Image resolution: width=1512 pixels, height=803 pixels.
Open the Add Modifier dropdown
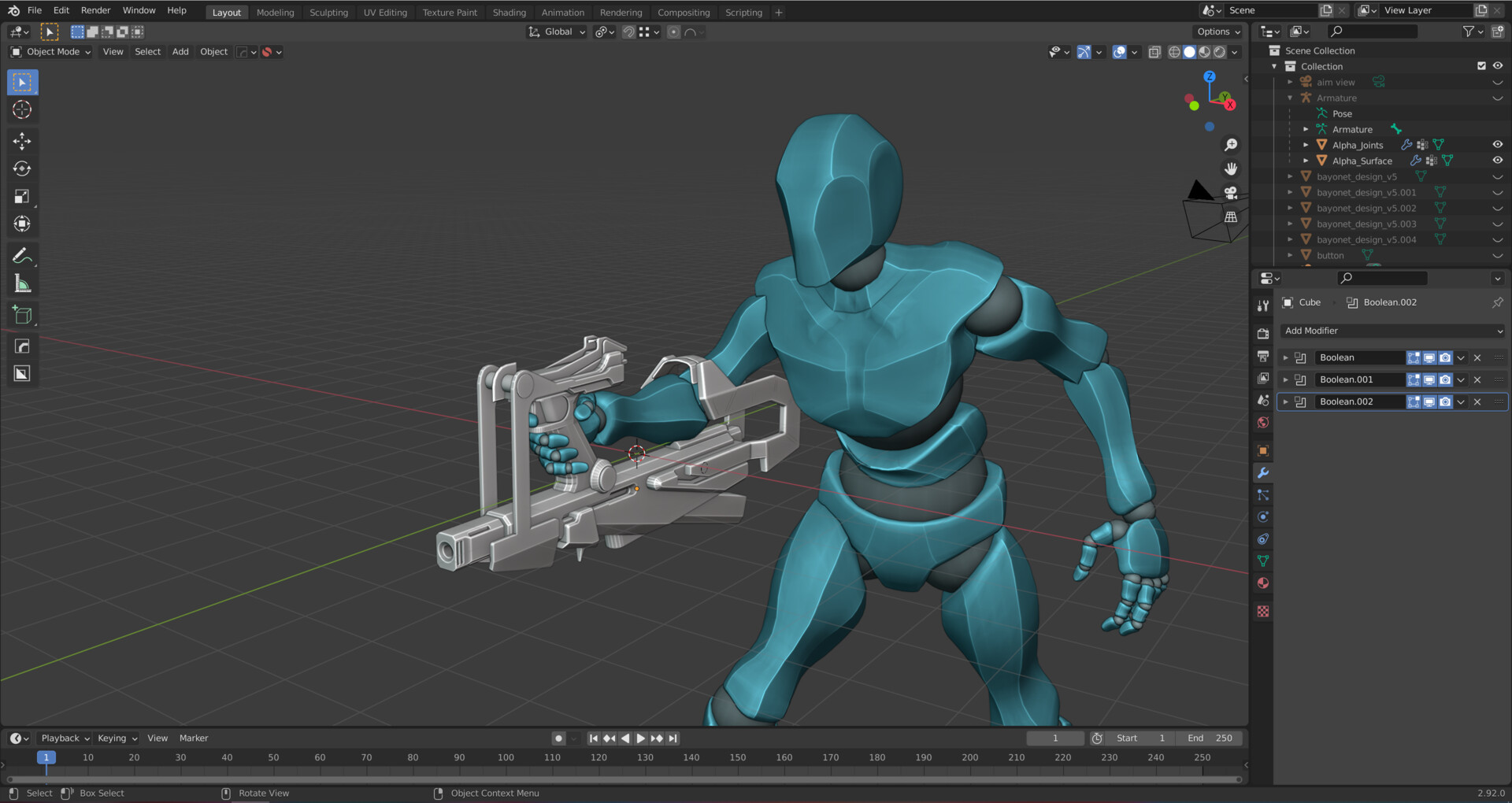(x=1392, y=331)
